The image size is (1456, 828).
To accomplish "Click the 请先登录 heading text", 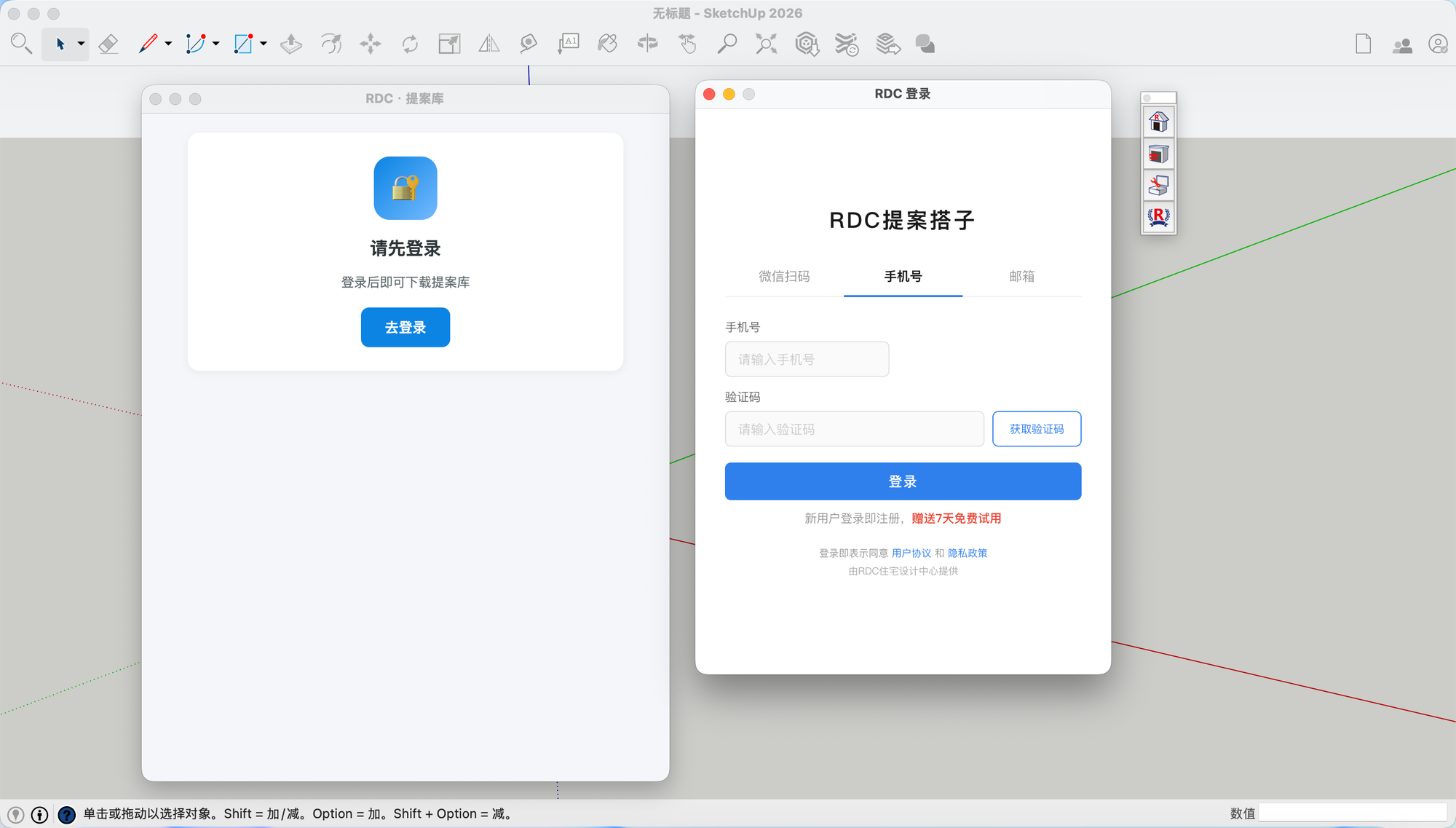I will (405, 248).
